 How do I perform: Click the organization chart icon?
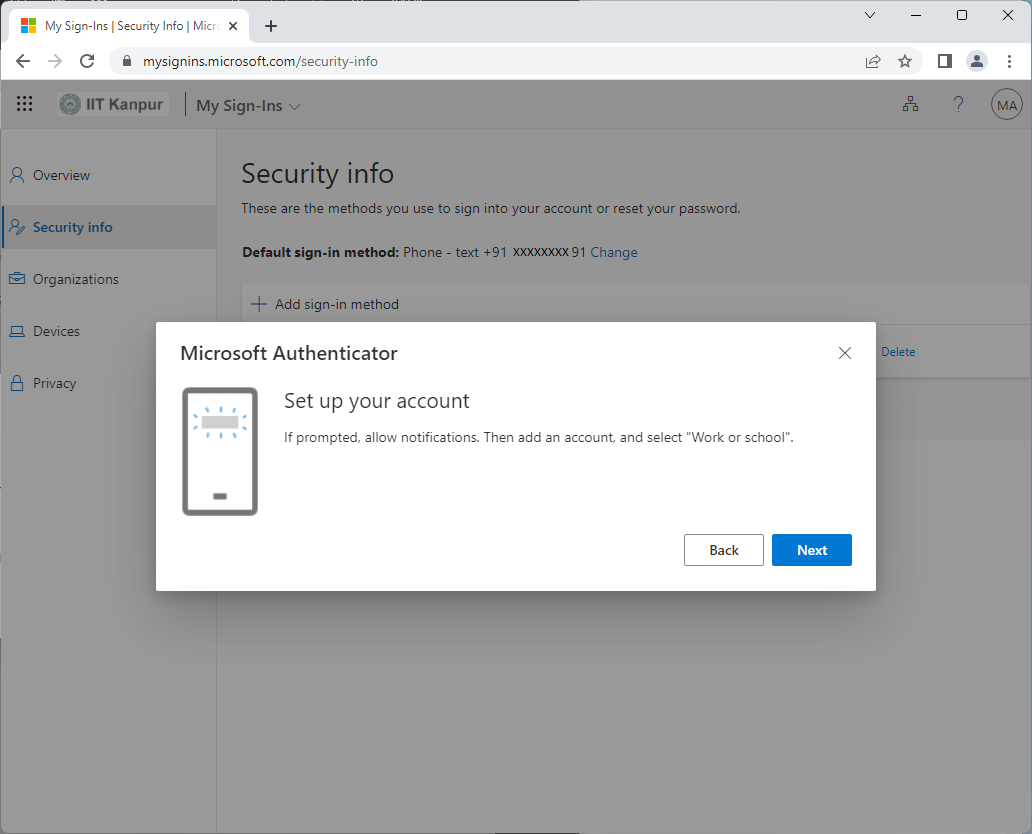tap(910, 104)
